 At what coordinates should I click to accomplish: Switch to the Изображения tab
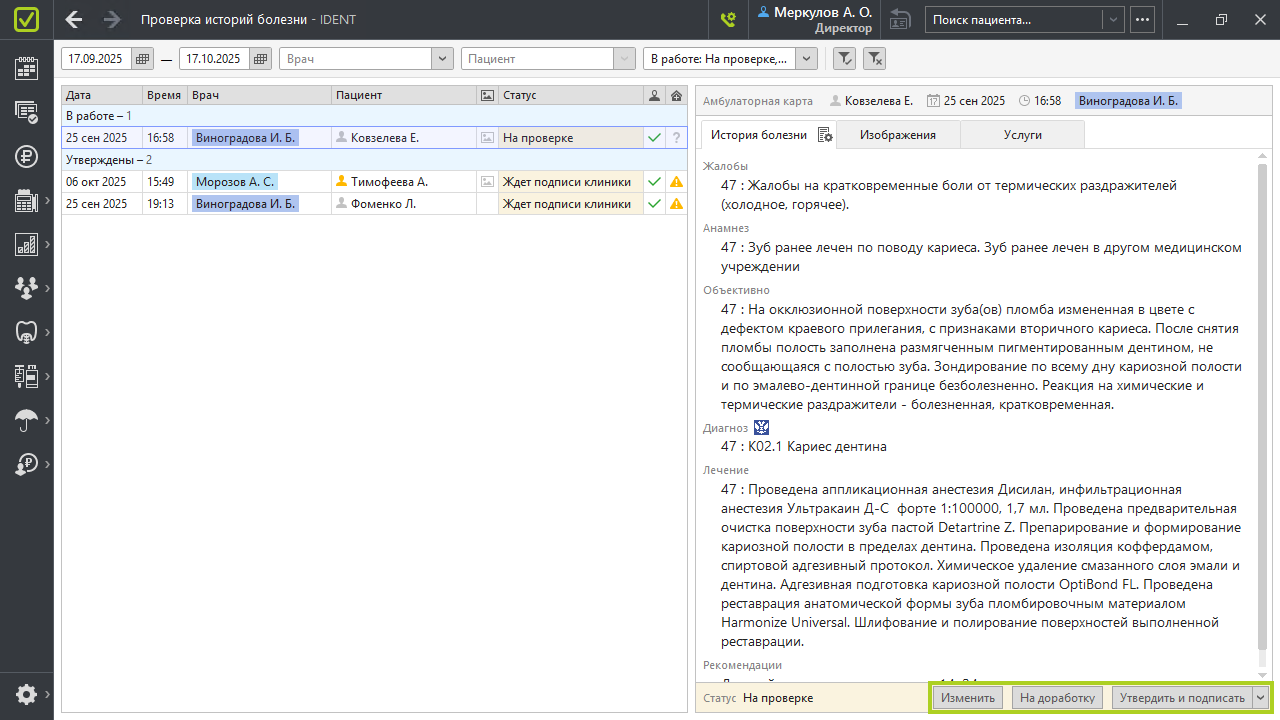coord(897,135)
